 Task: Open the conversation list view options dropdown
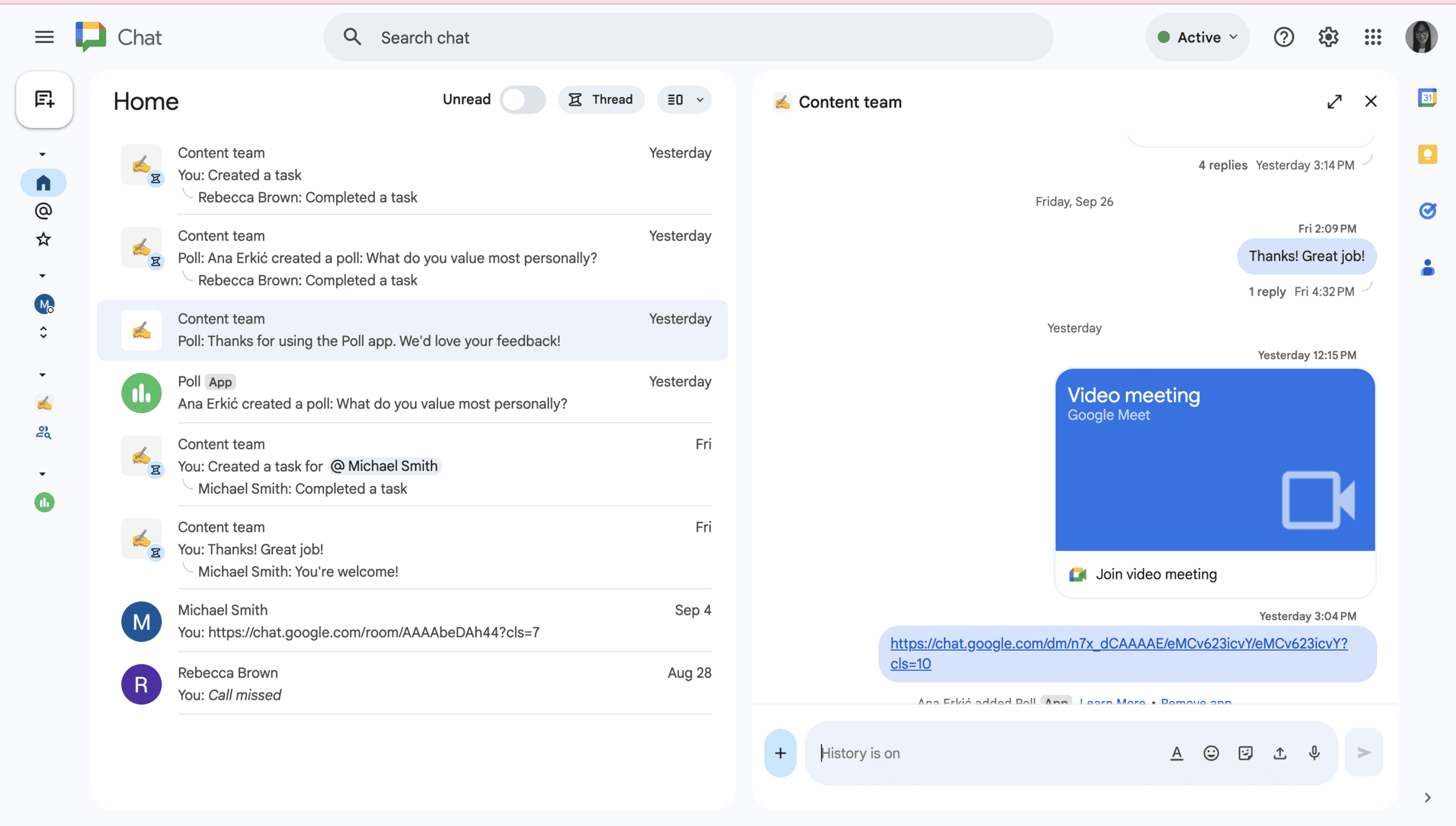(684, 100)
